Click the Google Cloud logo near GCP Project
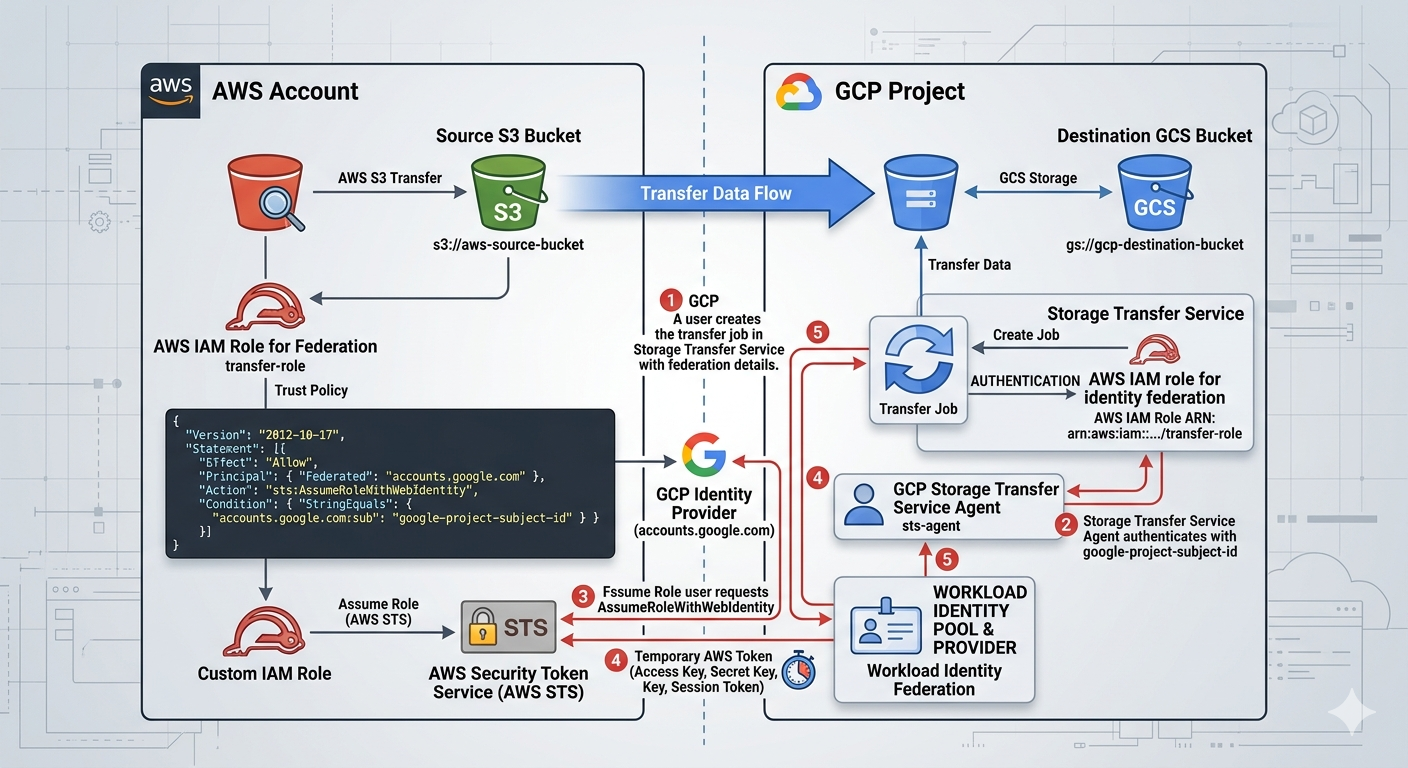The height and width of the screenshot is (768, 1408). point(797,90)
